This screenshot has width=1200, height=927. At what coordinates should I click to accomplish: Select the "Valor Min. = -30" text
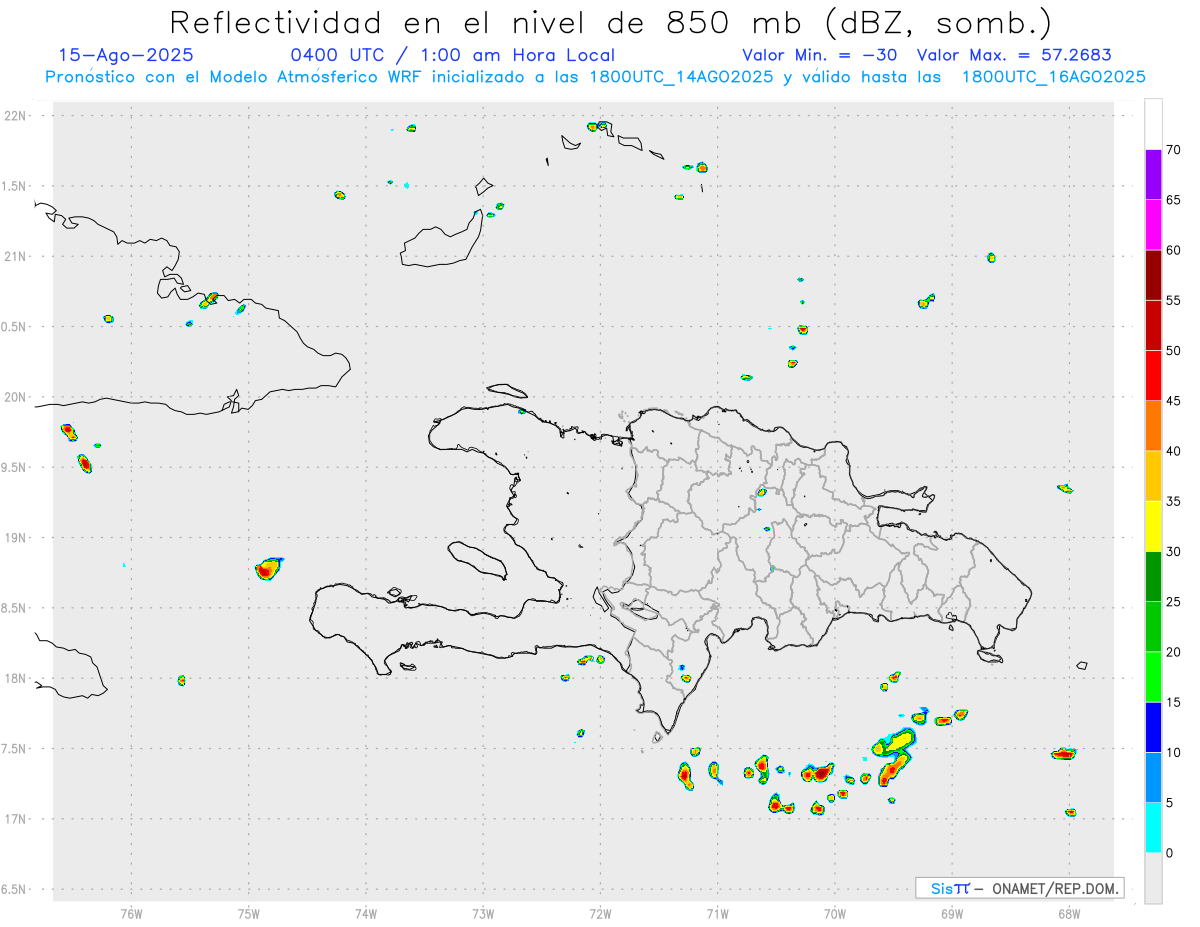click(820, 55)
